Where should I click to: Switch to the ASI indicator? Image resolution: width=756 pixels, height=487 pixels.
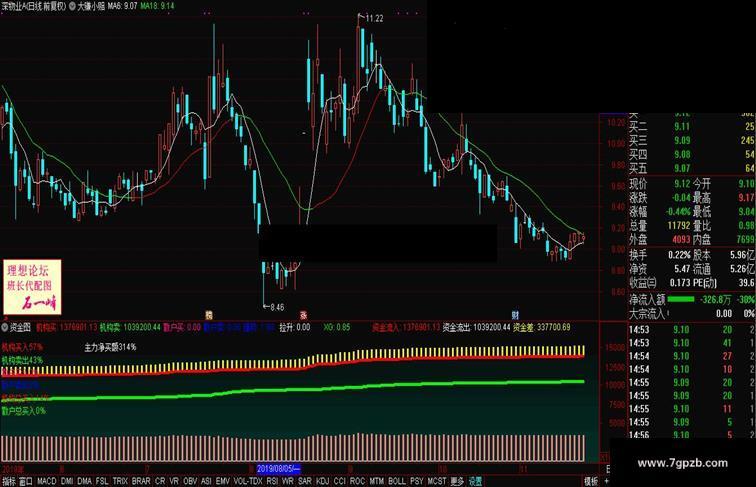click(x=206, y=481)
